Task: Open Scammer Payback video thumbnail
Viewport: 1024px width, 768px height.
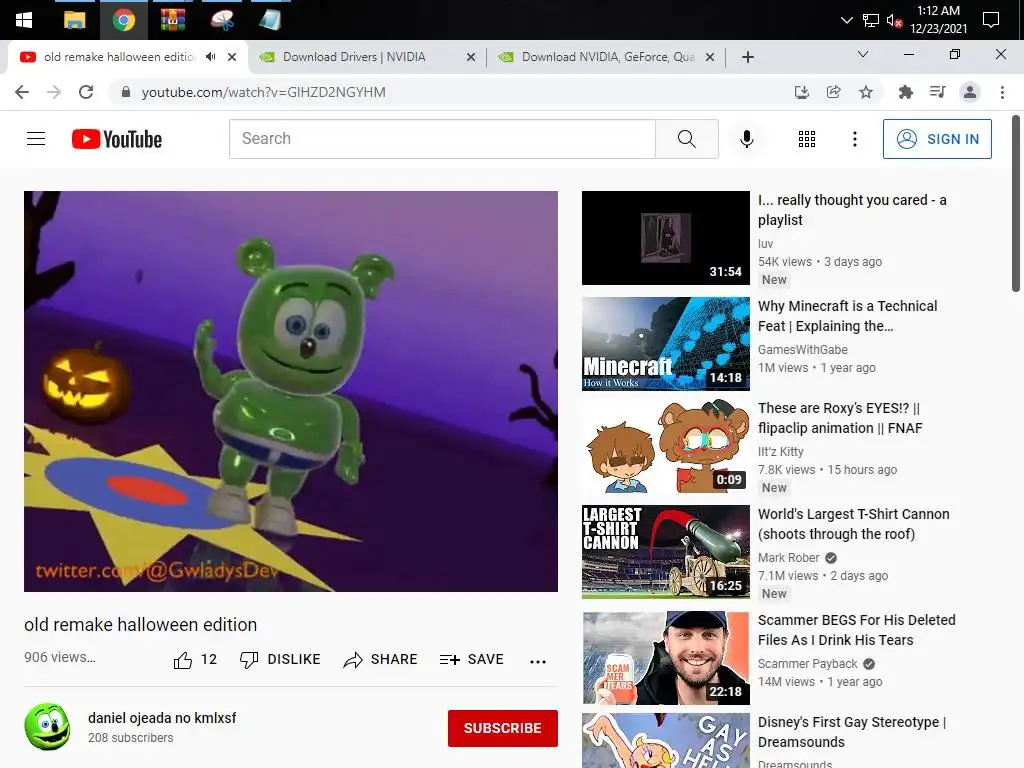Action: click(665, 658)
